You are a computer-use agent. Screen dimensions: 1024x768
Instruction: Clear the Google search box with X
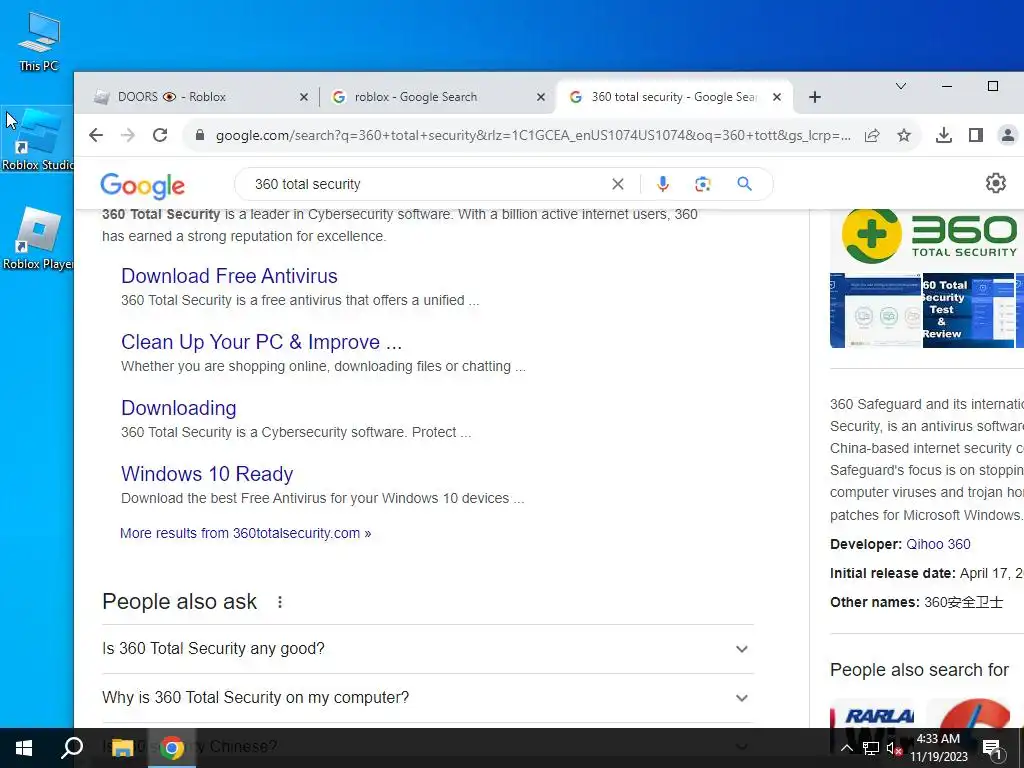pos(617,184)
